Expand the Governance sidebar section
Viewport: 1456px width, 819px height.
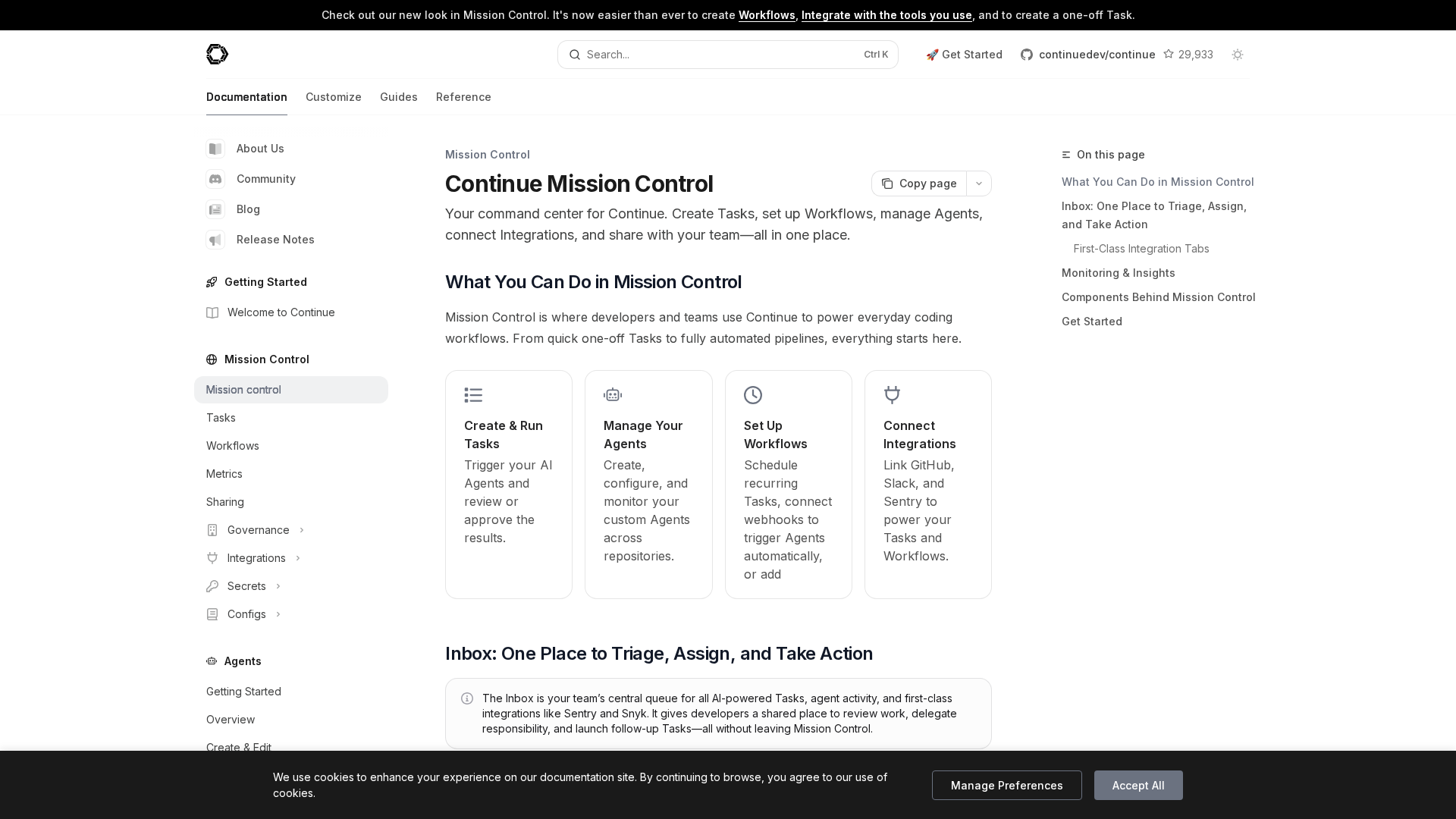258,530
